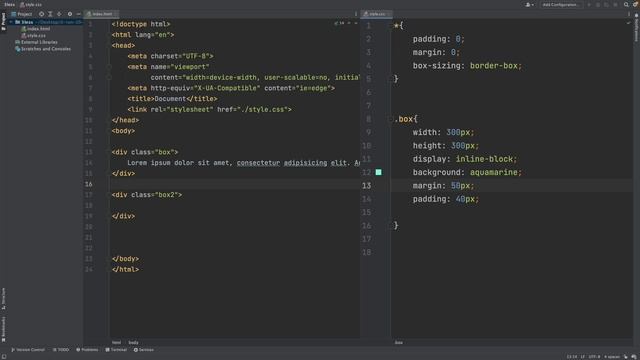Image resolution: width=640 pixels, height=360 pixels.
Task: Click the lock read-only icon in status bar
Action: 626,357
